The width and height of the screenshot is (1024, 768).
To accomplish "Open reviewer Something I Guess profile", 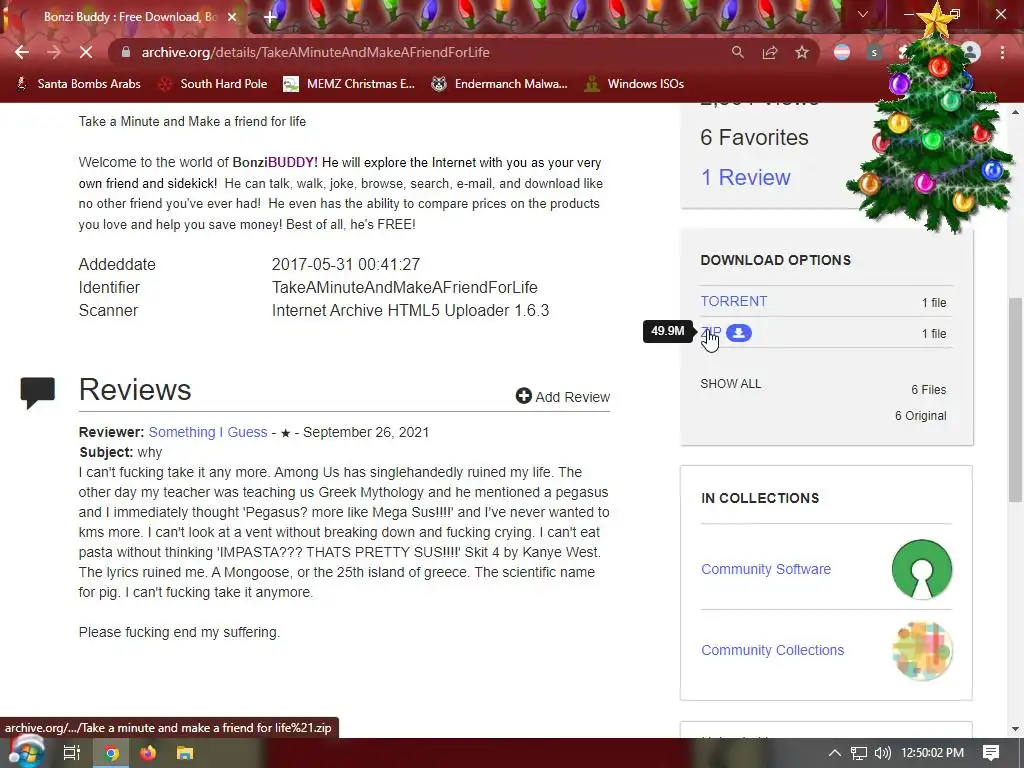I will (x=208, y=432).
